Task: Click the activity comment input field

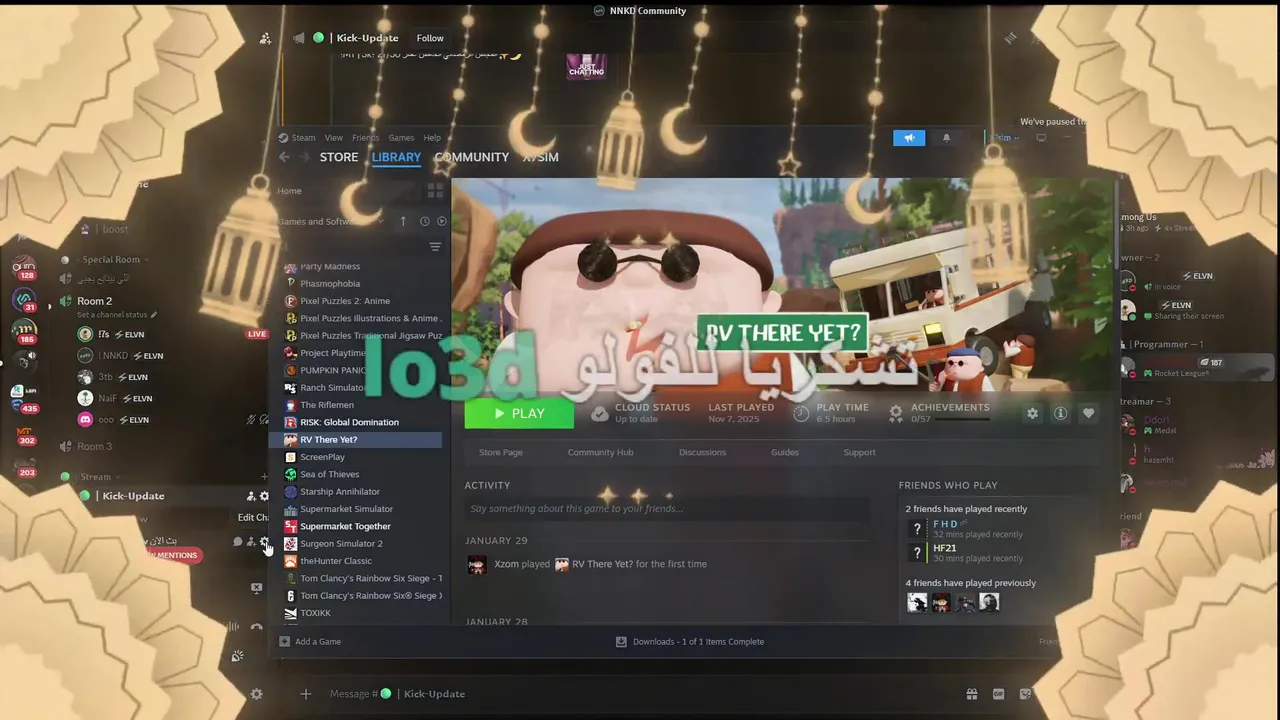Action: point(666,509)
